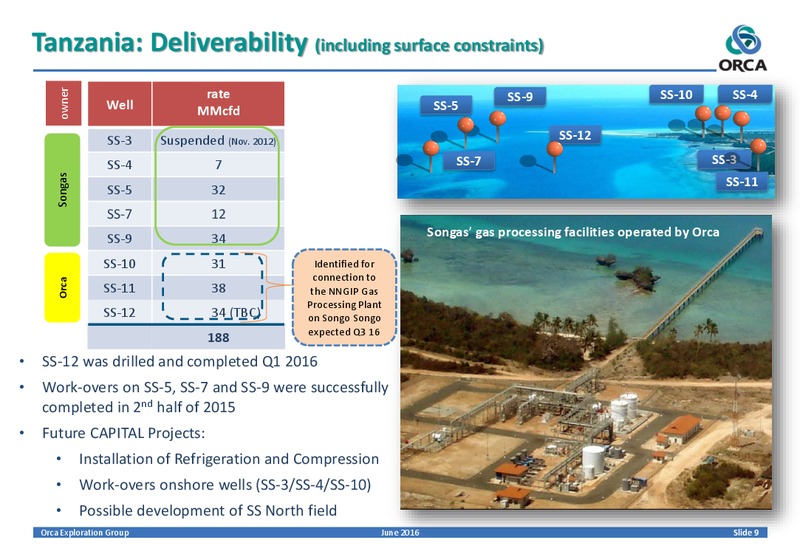Click the NNGIP Gas Processing Plant callout
The image size is (800, 554).
click(344, 298)
